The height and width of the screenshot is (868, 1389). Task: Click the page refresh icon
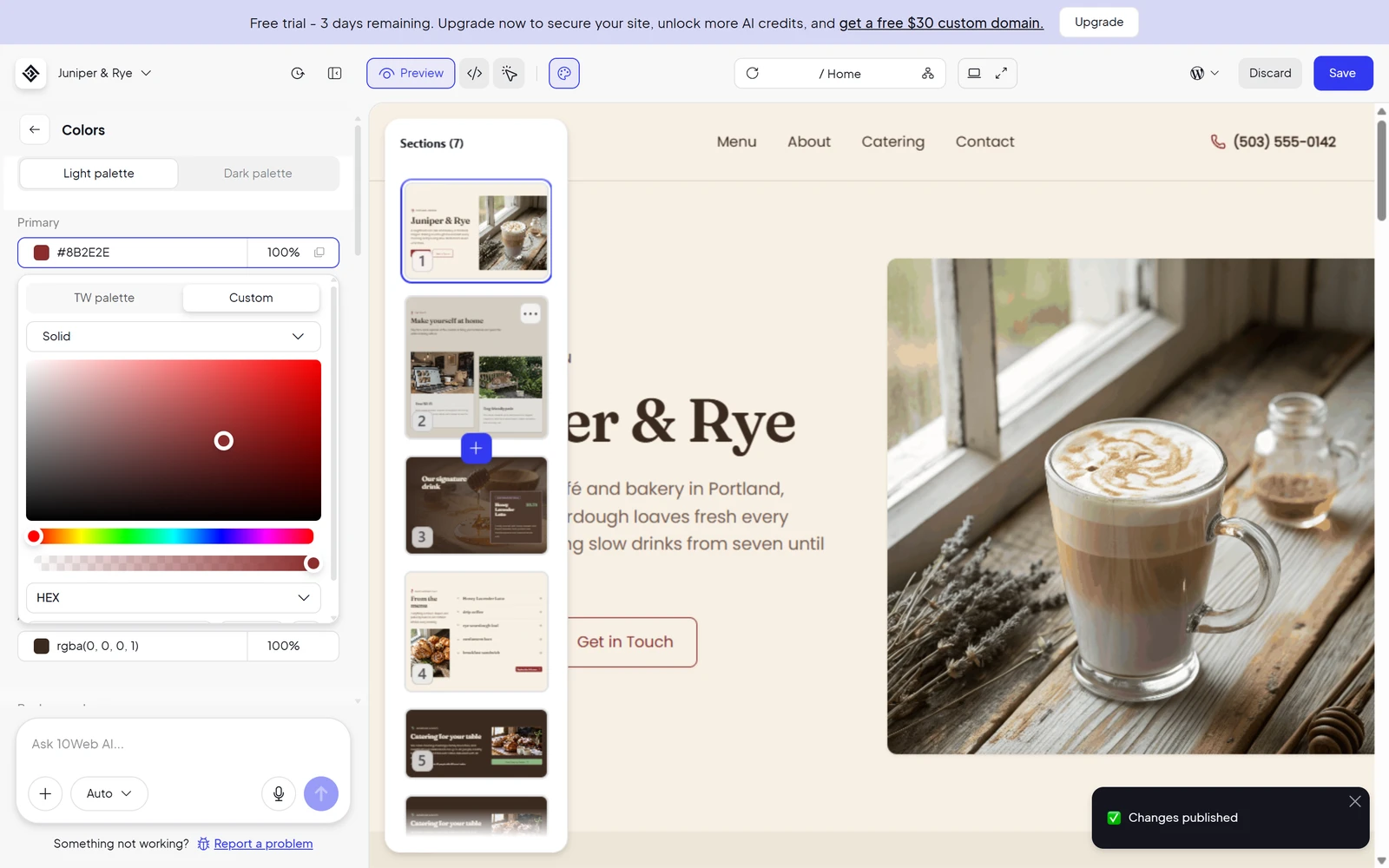[753, 74]
